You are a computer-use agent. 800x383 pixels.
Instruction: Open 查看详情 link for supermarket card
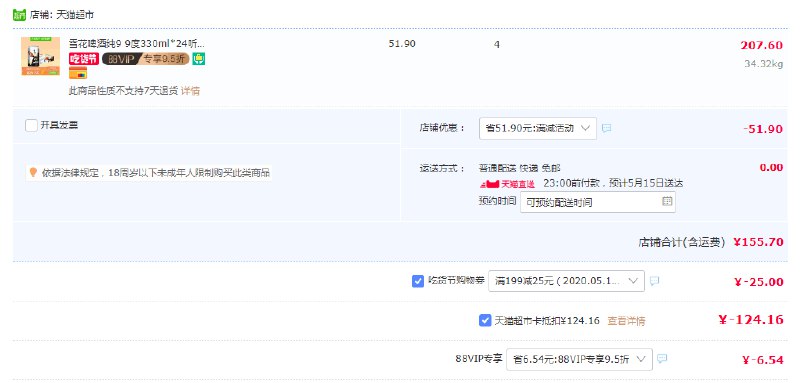coord(626,321)
